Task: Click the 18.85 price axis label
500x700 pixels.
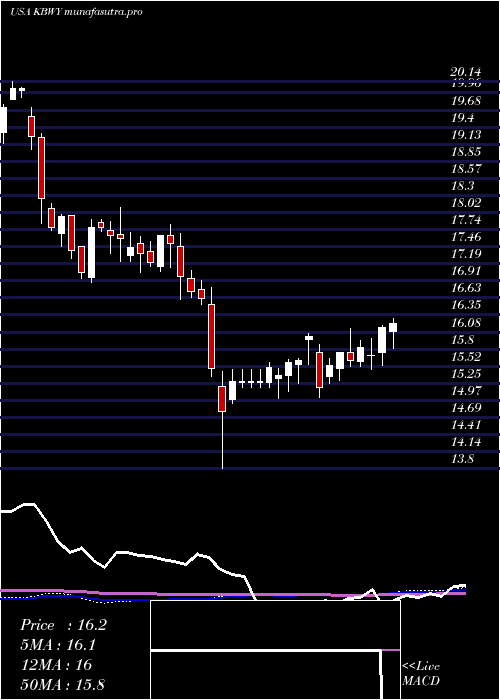Action: pyautogui.click(x=466, y=152)
